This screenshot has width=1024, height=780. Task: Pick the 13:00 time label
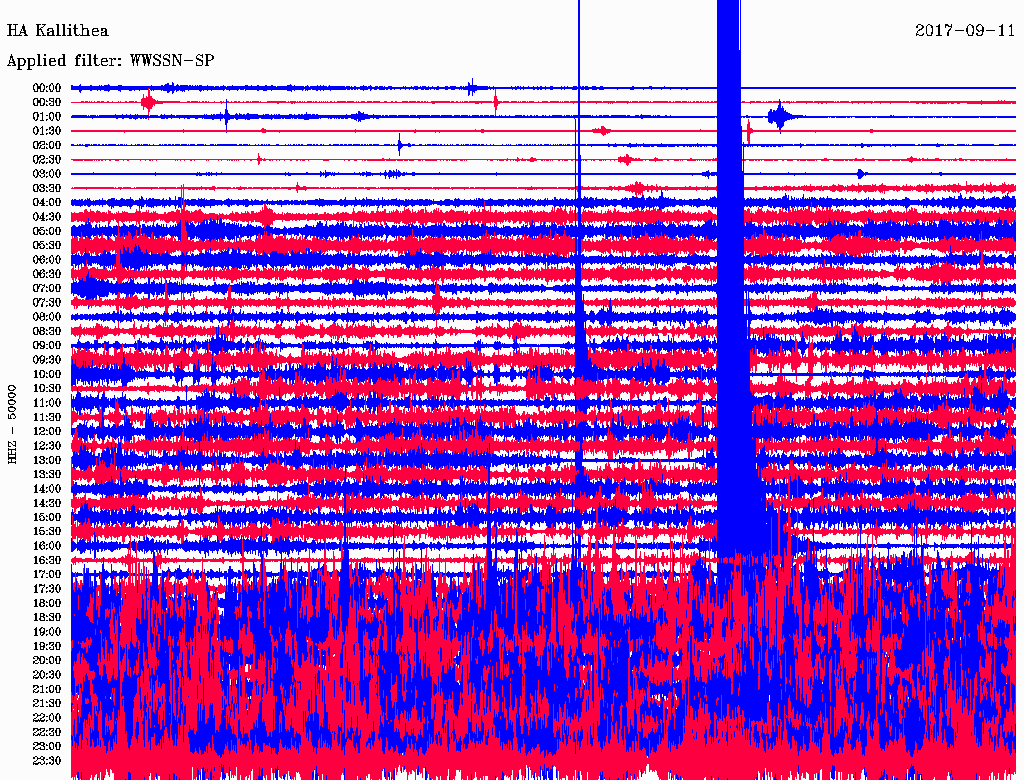pos(47,460)
